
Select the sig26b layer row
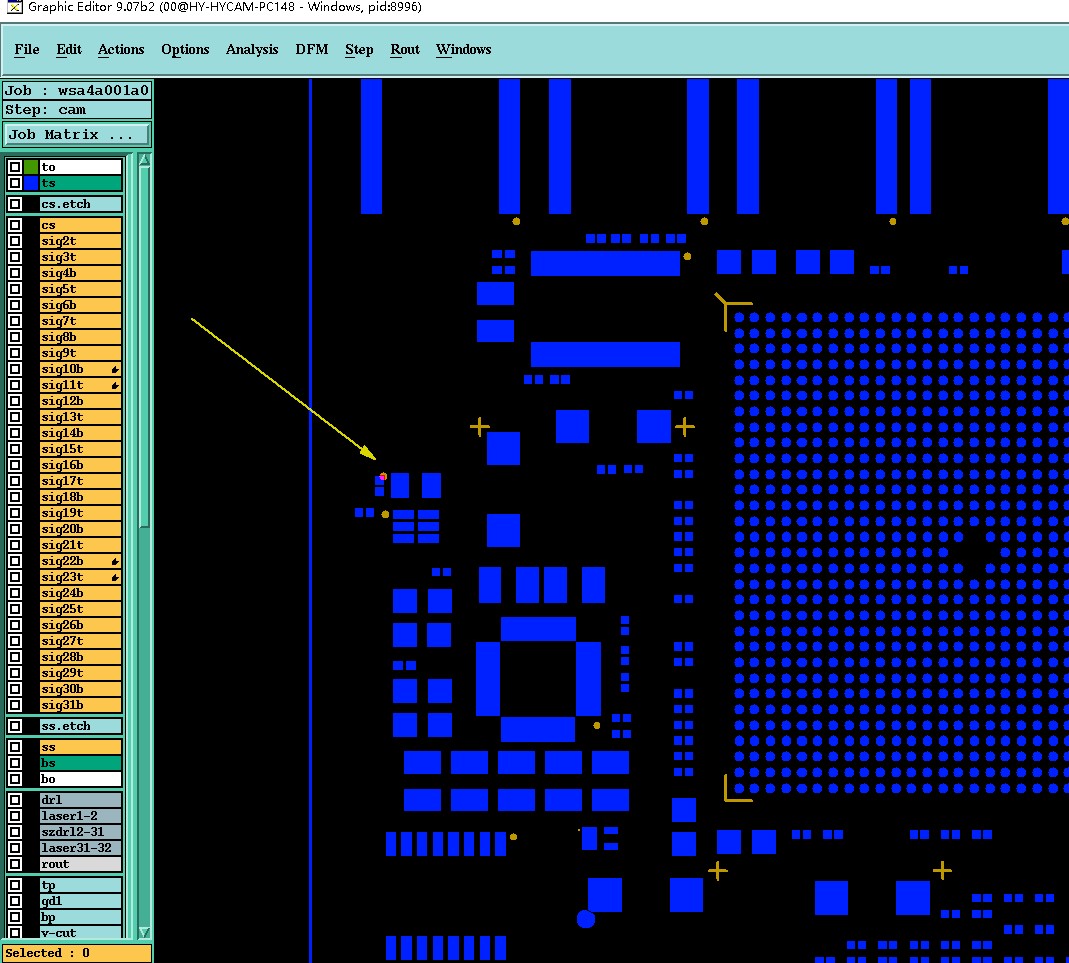[80, 625]
